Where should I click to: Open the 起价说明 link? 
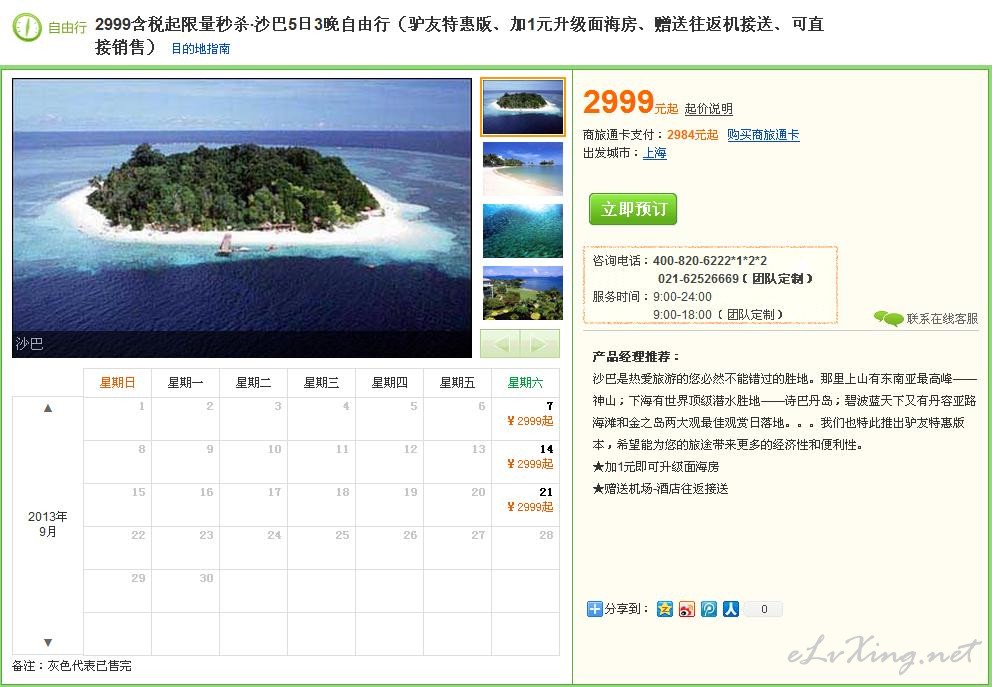709,109
